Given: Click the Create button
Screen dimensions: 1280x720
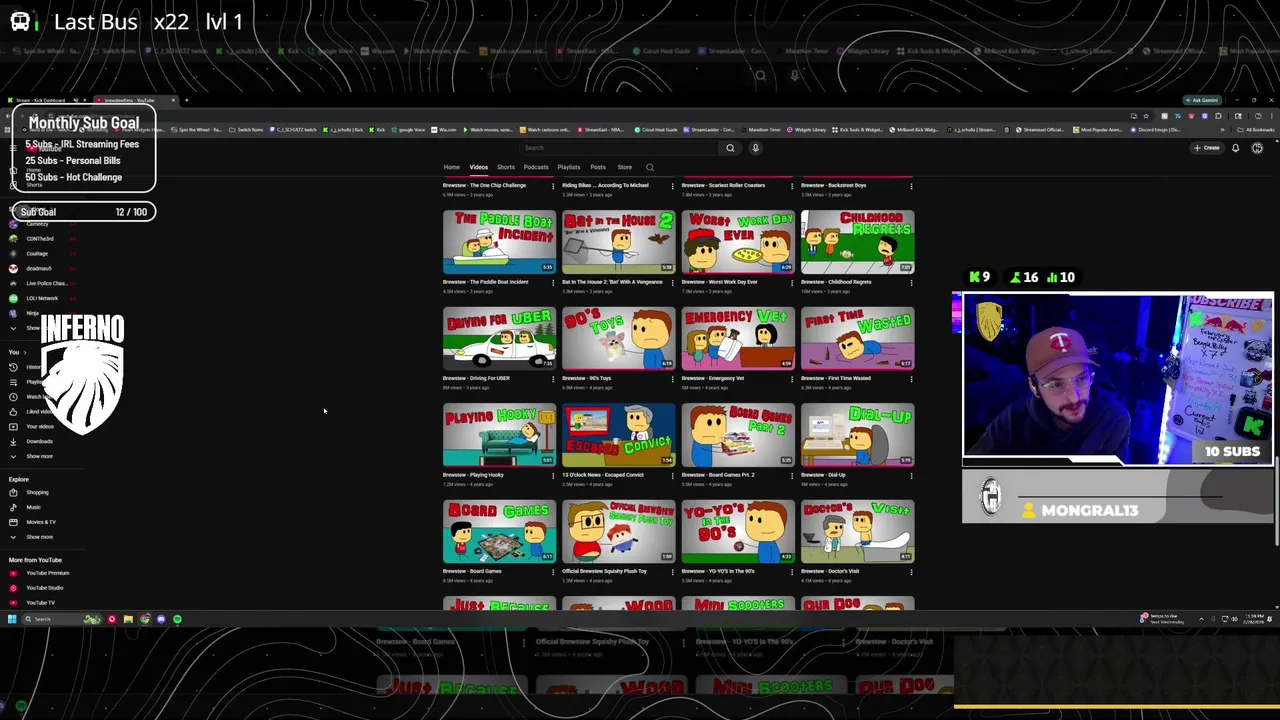Looking at the screenshot, I should pos(1207,148).
